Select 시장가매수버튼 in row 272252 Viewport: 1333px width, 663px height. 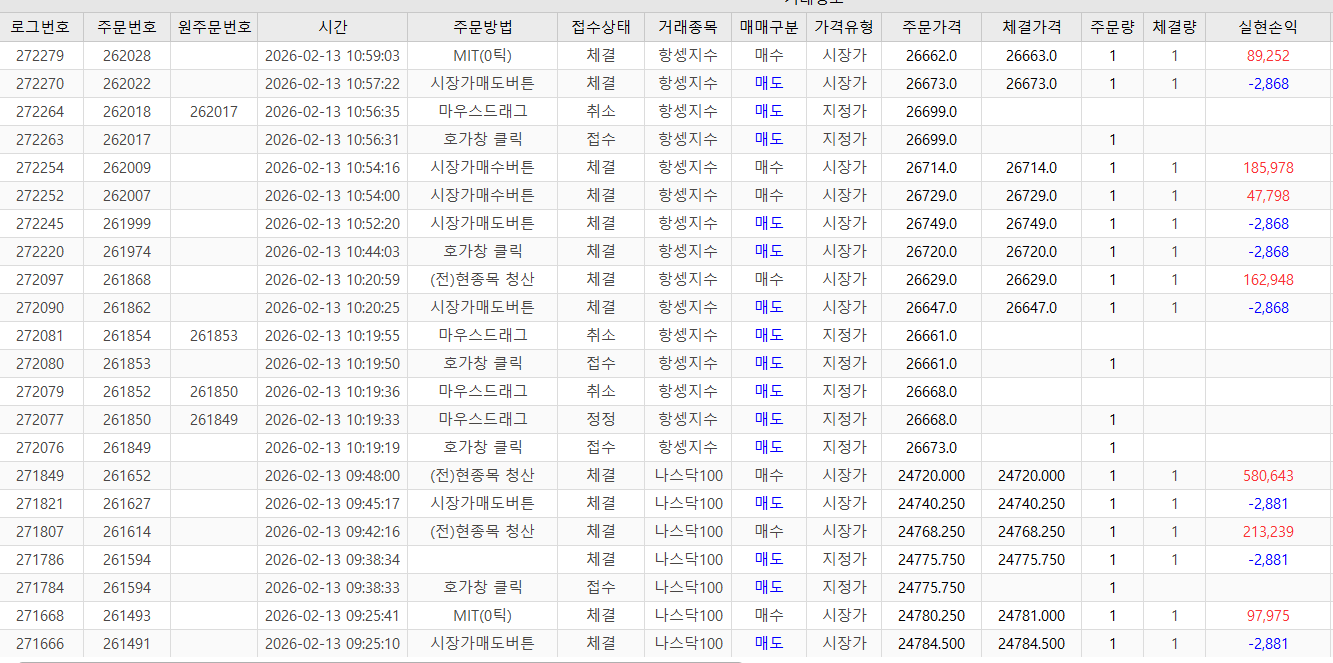(482, 196)
